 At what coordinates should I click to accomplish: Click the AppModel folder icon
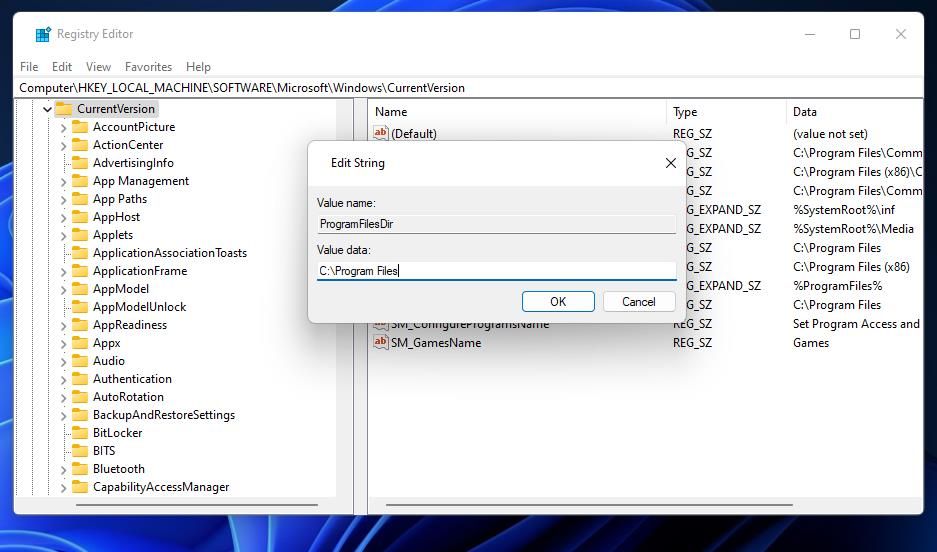[x=80, y=289]
